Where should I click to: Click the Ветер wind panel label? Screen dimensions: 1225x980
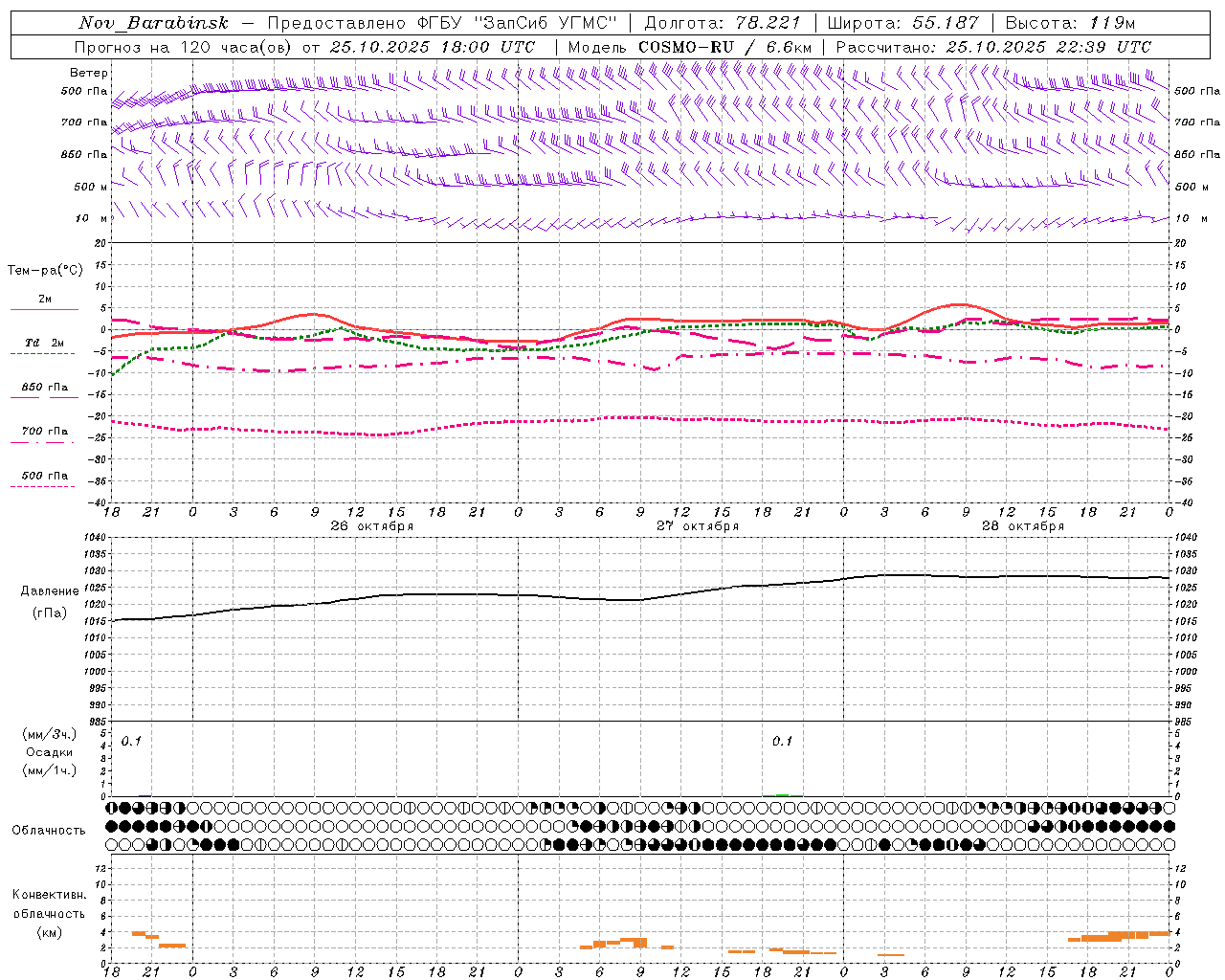[x=89, y=73]
